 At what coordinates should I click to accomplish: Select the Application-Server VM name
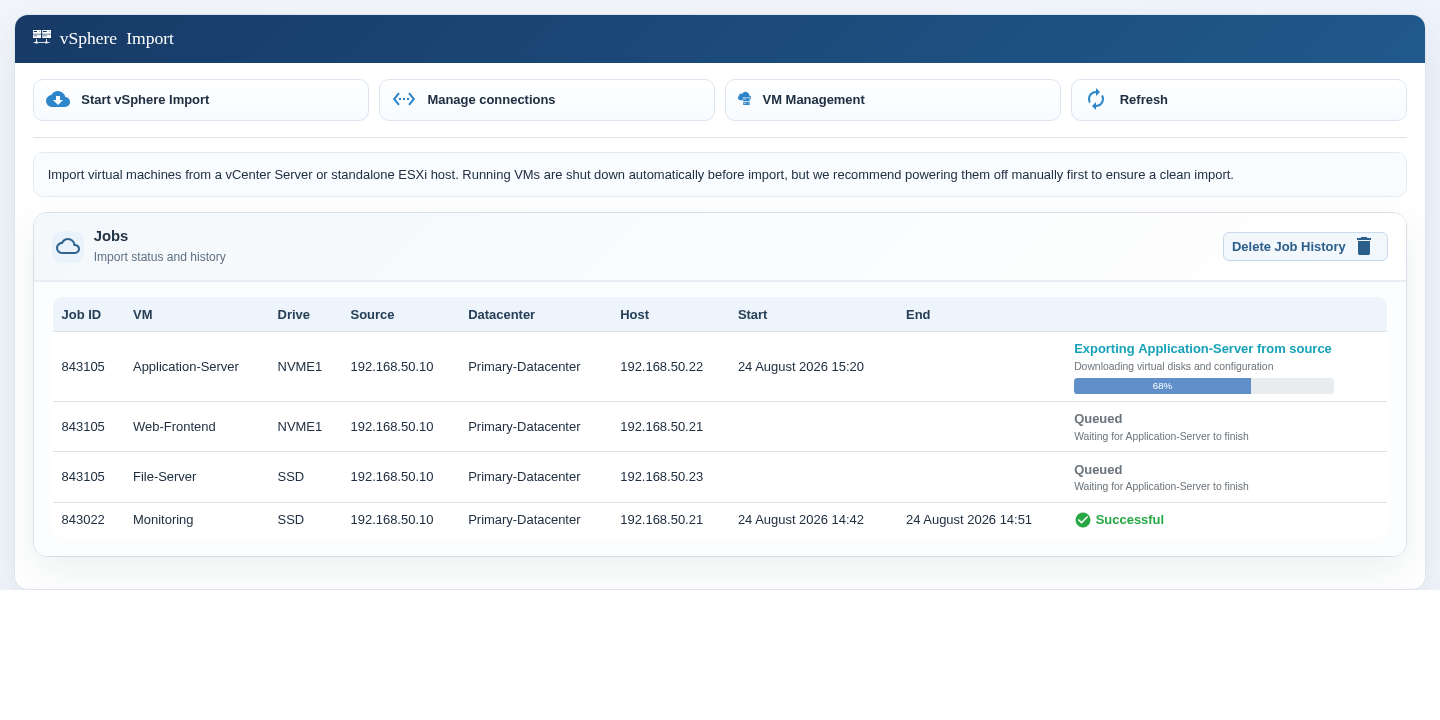186,366
